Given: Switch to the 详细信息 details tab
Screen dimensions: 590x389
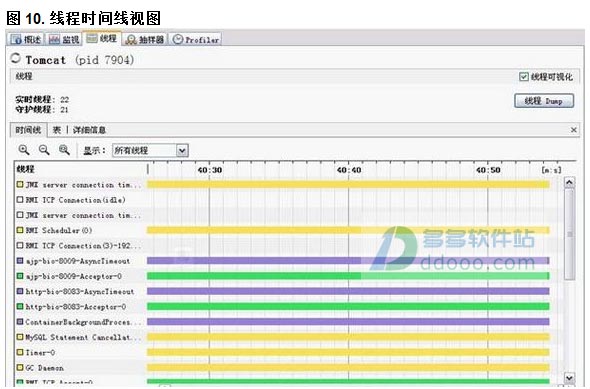Looking at the screenshot, I should point(89,130).
